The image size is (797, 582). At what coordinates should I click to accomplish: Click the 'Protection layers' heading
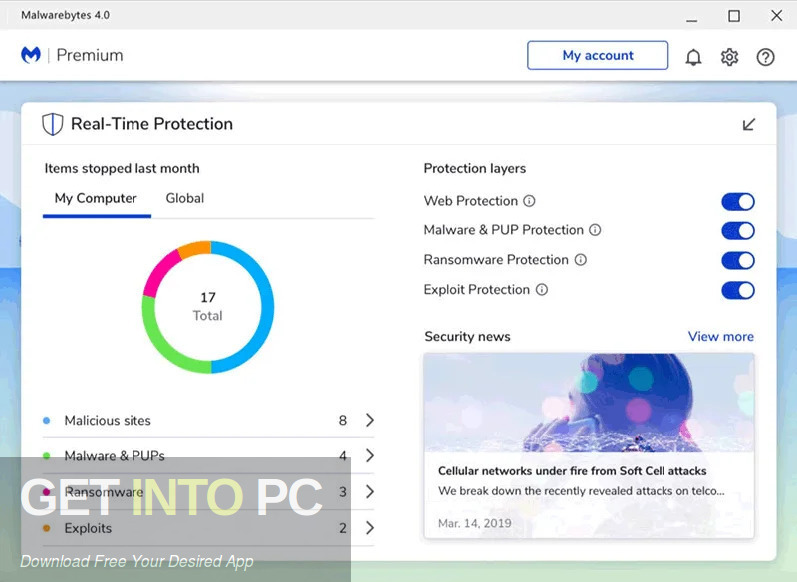point(475,168)
